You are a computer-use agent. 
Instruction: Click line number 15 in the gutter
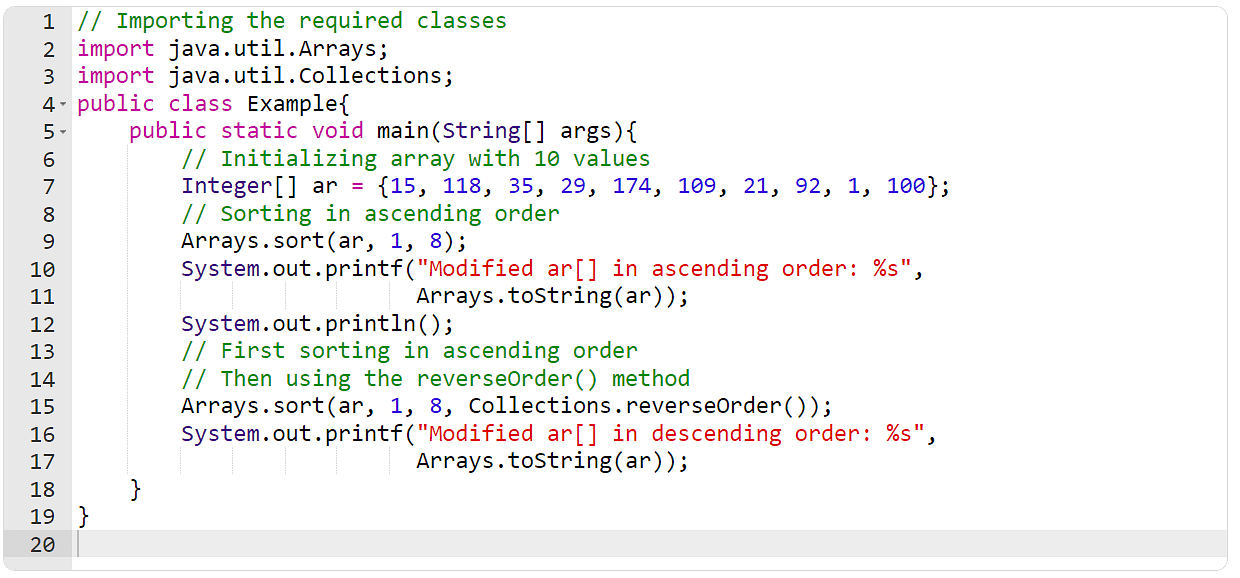42,406
